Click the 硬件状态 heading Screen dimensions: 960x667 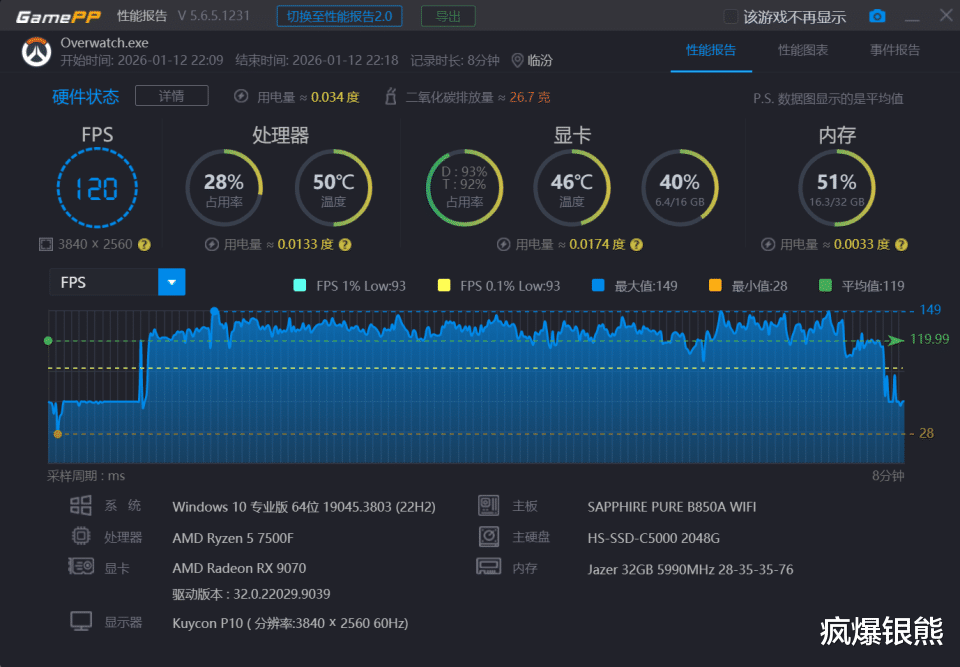tap(85, 97)
